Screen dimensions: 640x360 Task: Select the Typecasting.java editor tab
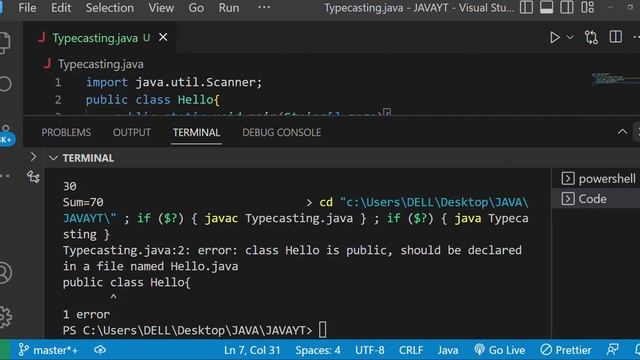point(101,38)
